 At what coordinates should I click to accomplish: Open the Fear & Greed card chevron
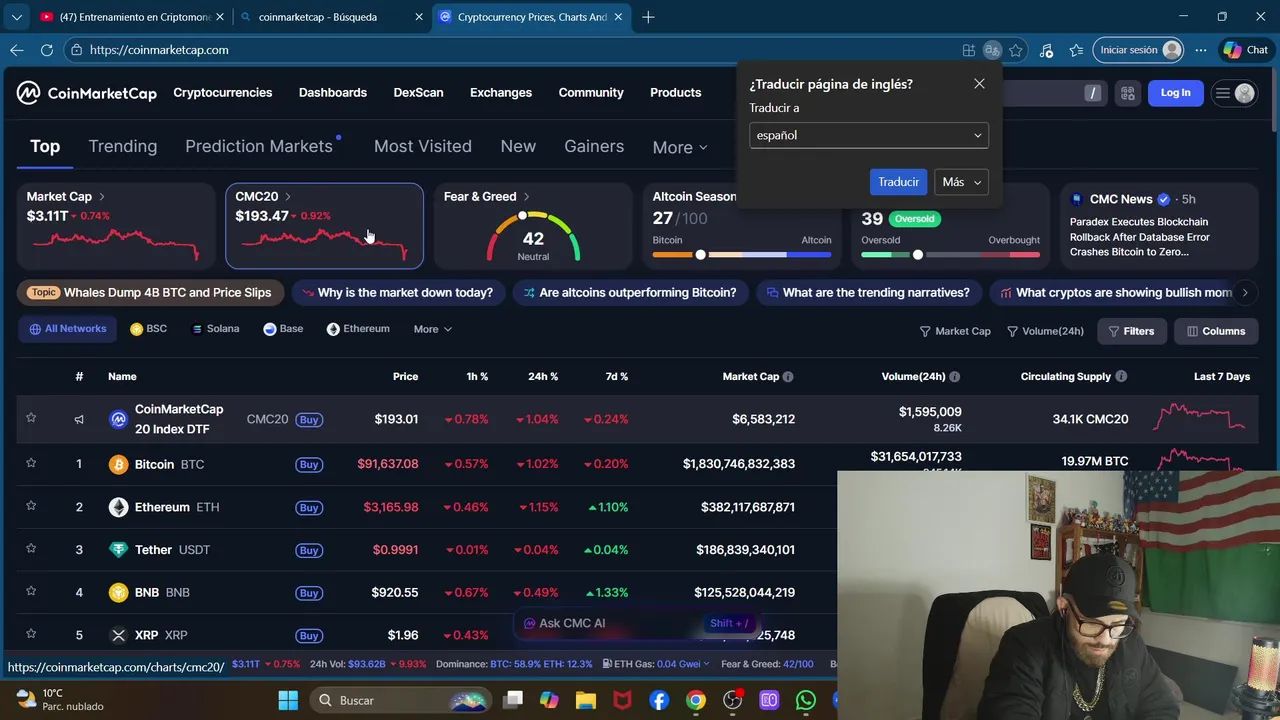(527, 197)
